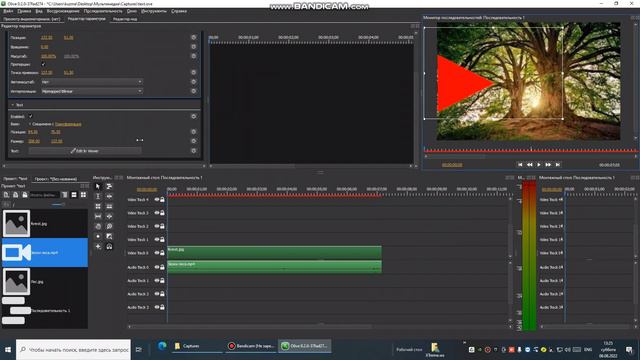Screen dimensions: 640x360
Task: Click the Edit in Viewer text button
Action: point(85,151)
